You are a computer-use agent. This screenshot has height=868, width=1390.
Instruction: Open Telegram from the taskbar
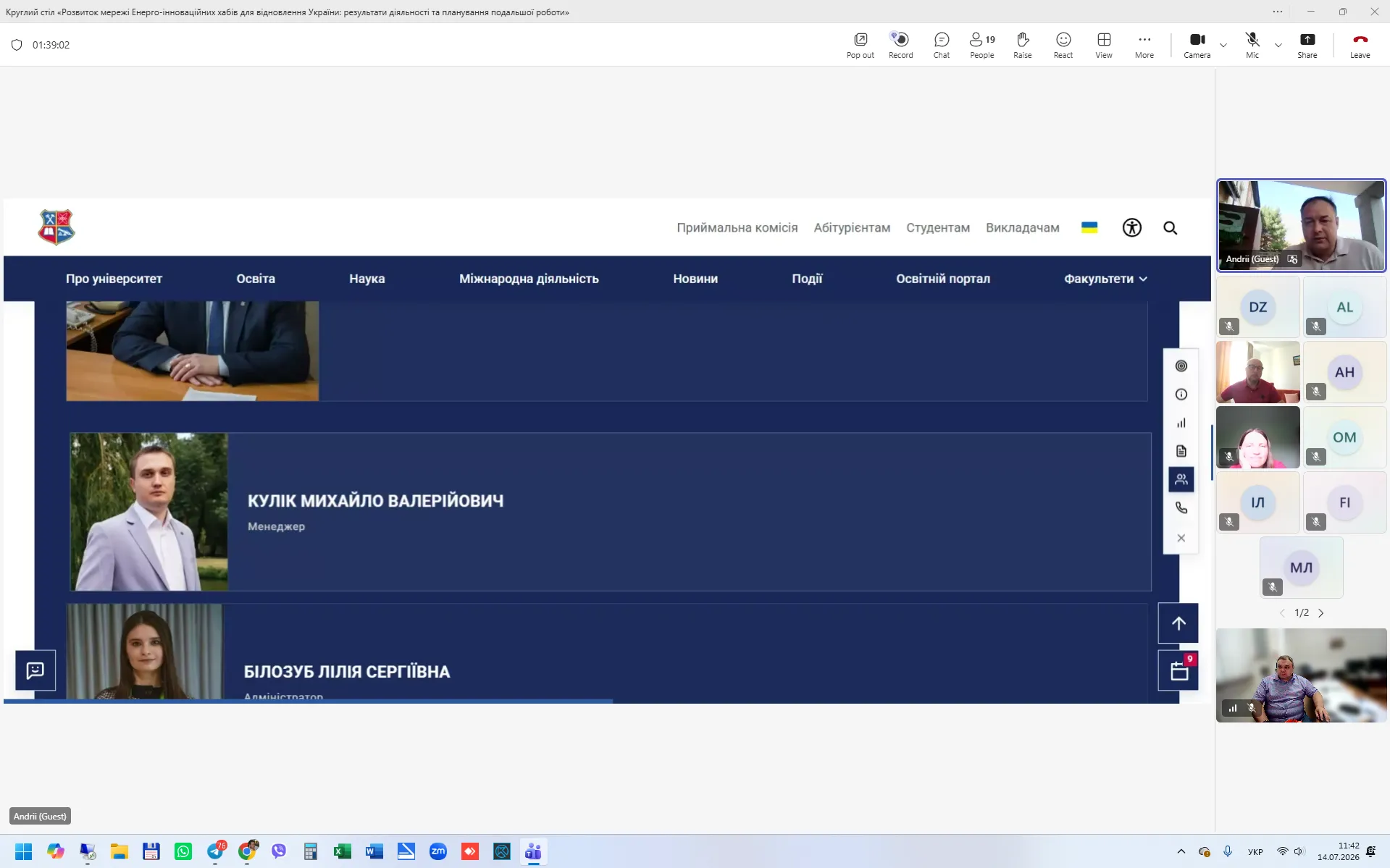216,851
